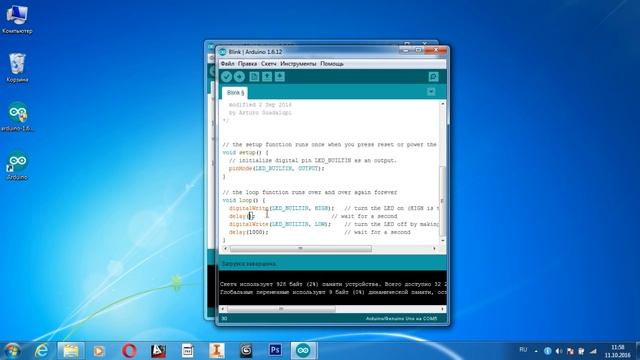Open File Explorer from taskbar
The height and width of the screenshot is (360, 640).
coord(71,351)
